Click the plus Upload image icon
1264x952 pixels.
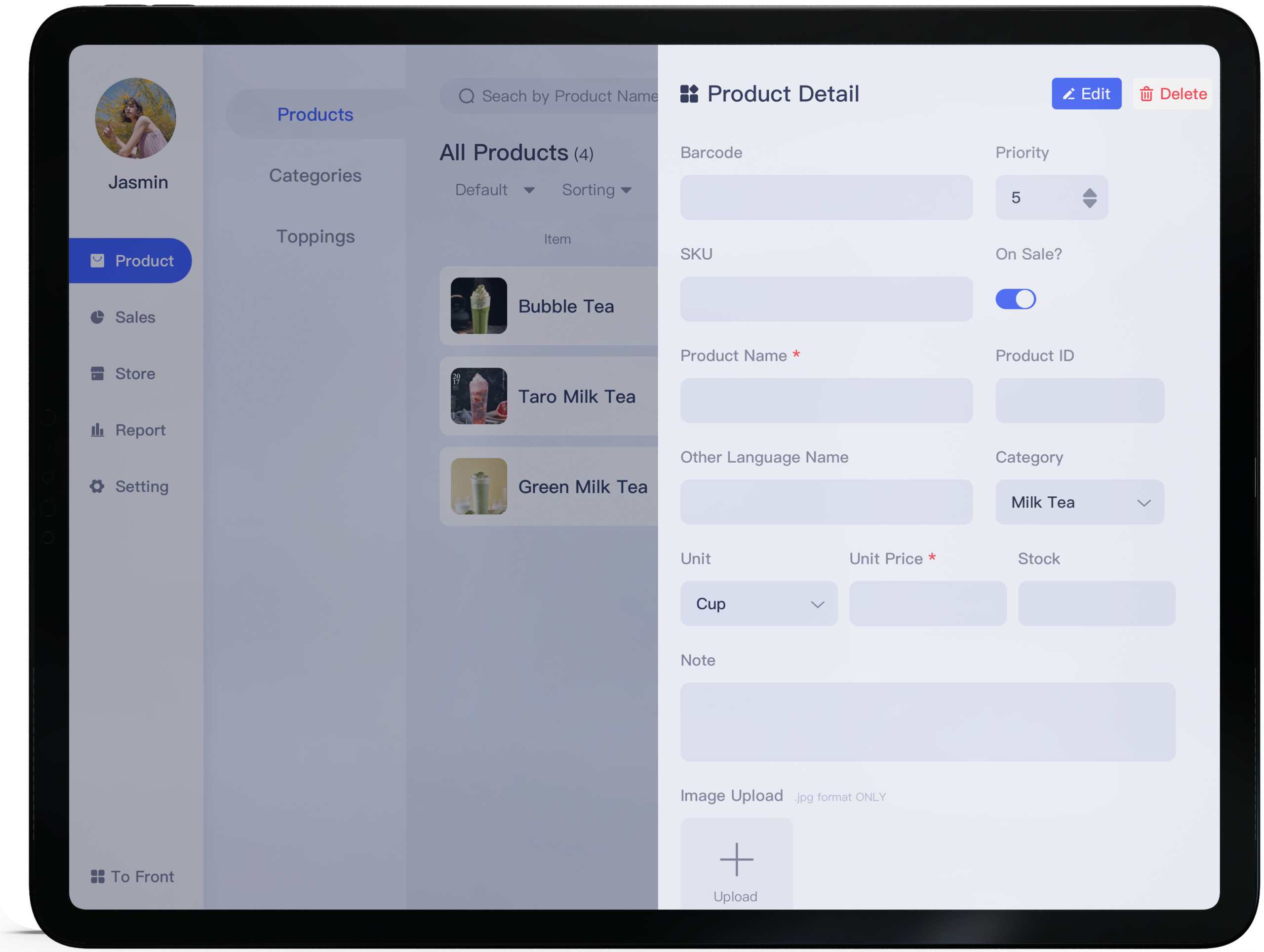[x=736, y=860]
